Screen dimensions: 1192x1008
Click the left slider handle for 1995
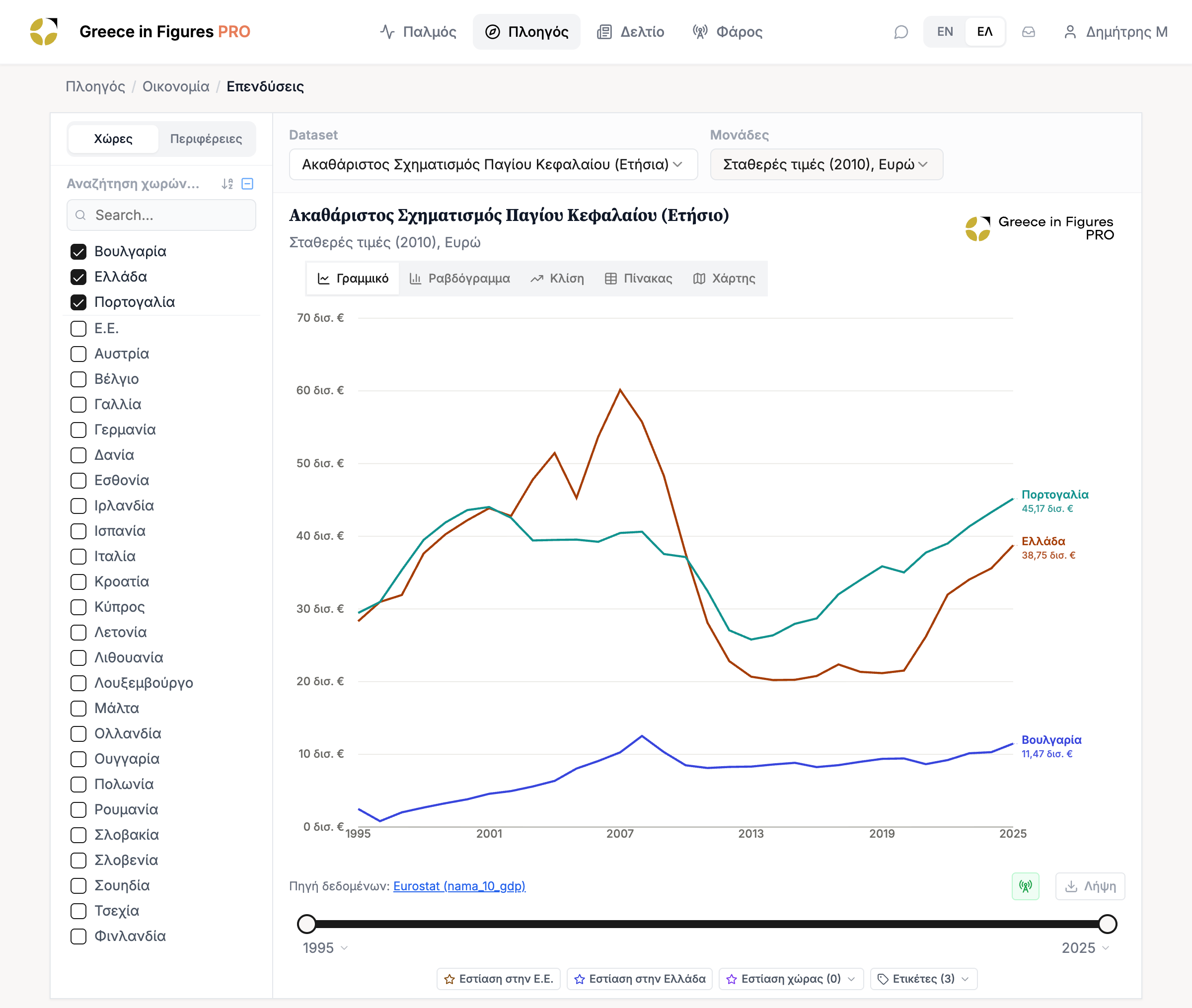tap(307, 924)
